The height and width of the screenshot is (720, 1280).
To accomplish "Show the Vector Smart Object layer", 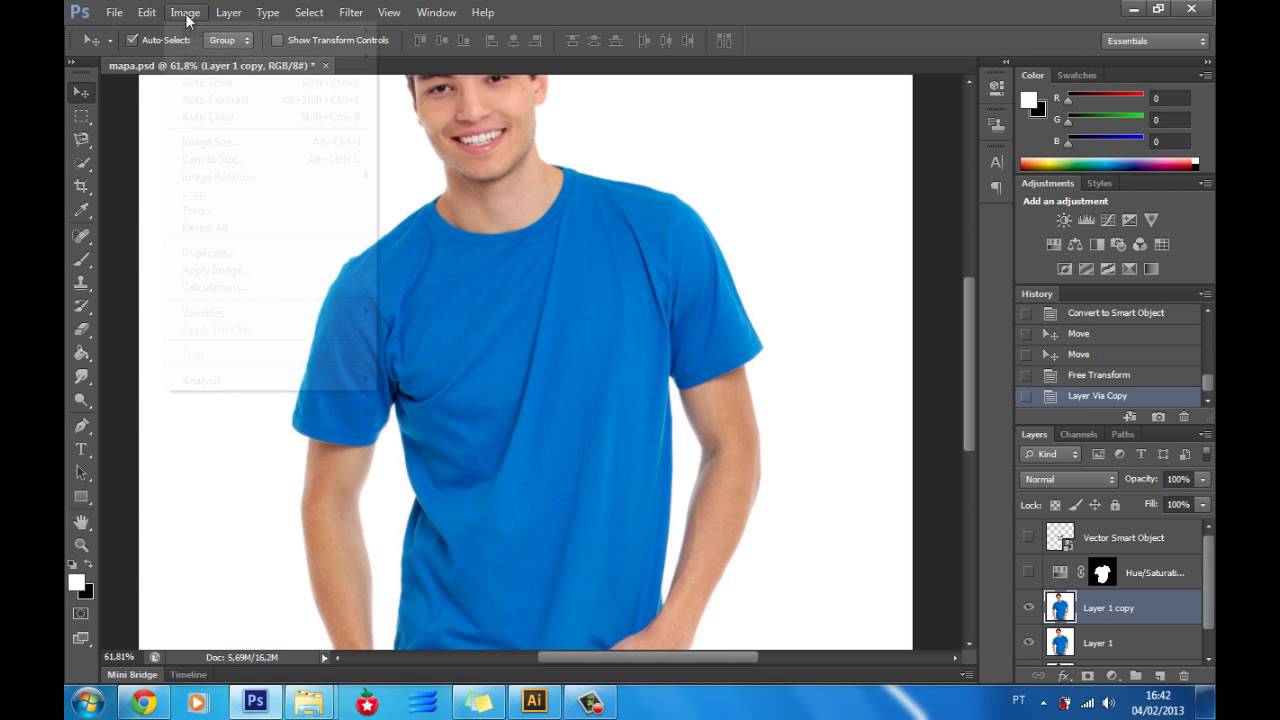I will pos(1028,537).
